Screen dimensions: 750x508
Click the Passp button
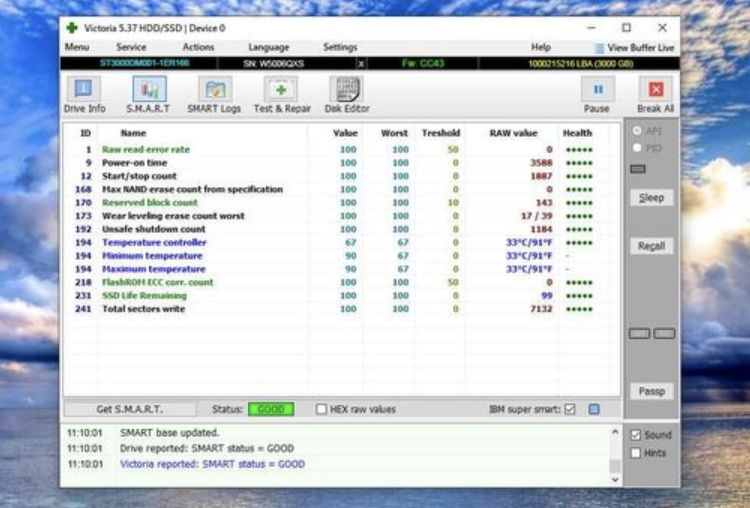(651, 391)
